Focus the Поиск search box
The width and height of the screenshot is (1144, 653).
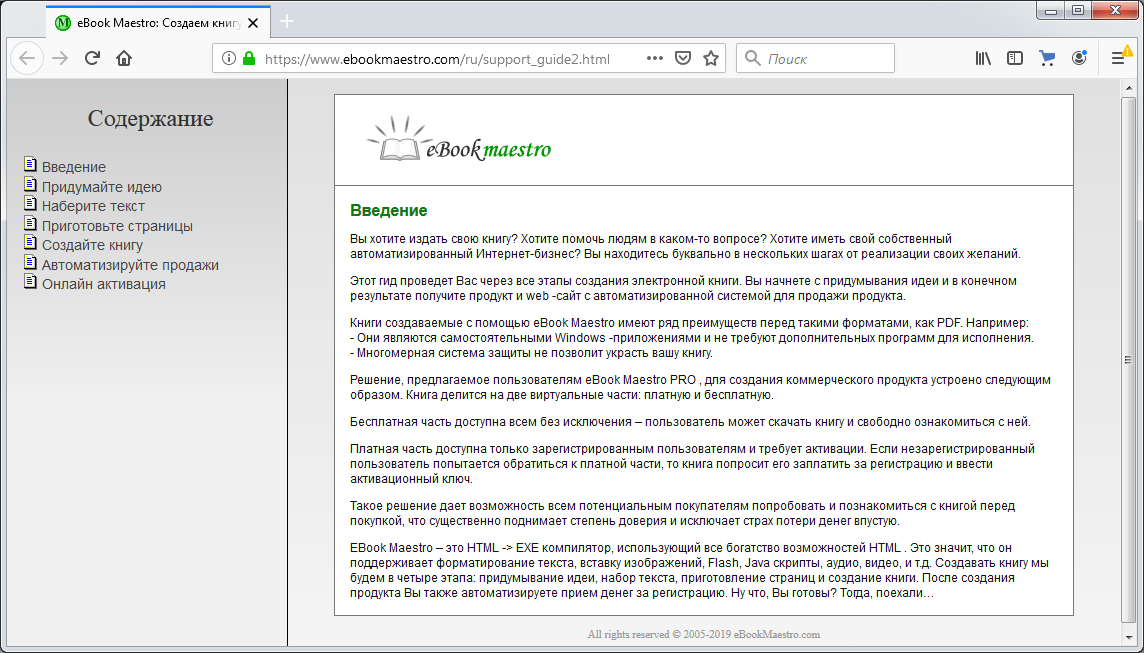click(x=815, y=58)
